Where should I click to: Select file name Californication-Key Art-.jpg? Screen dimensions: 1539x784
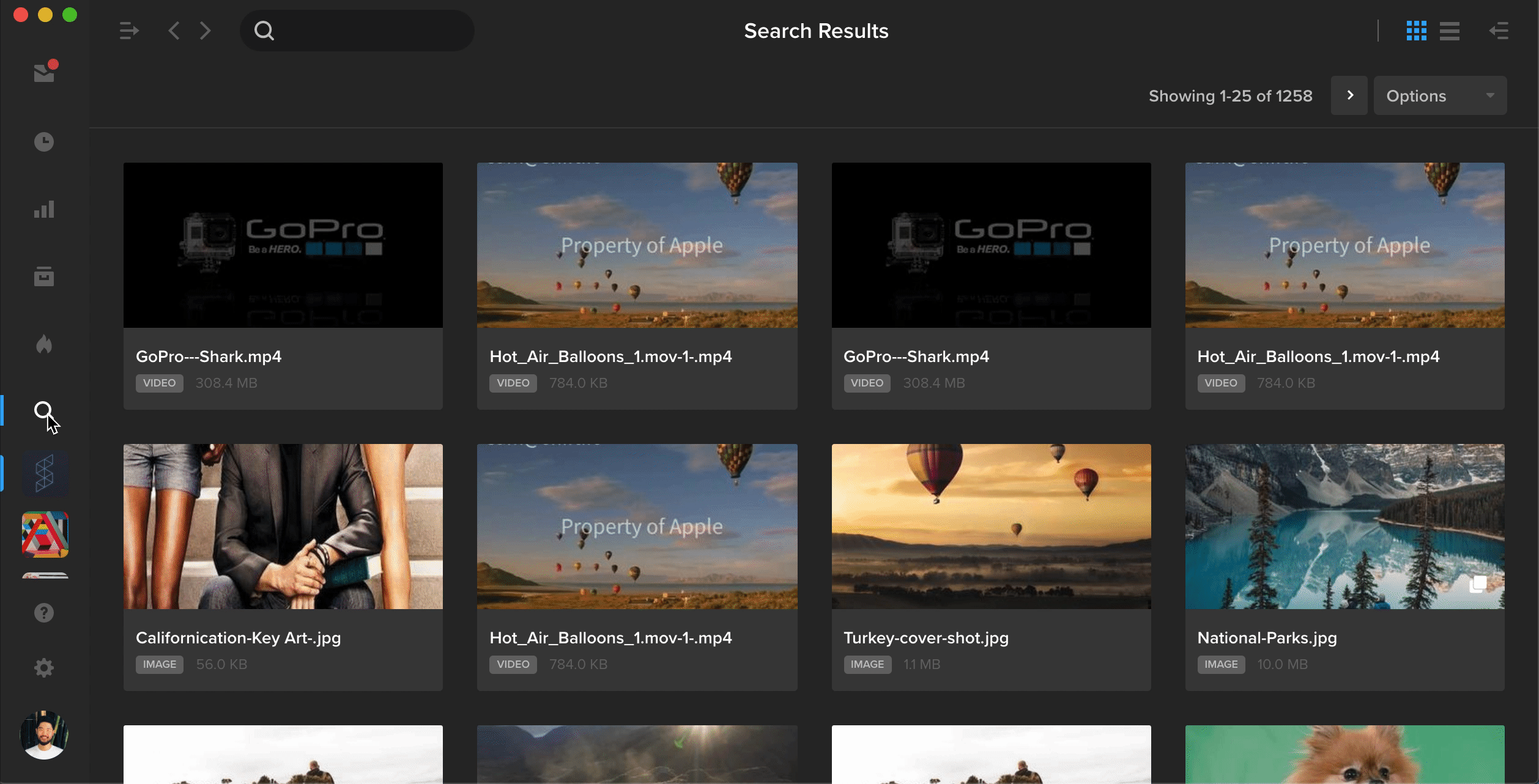click(239, 638)
